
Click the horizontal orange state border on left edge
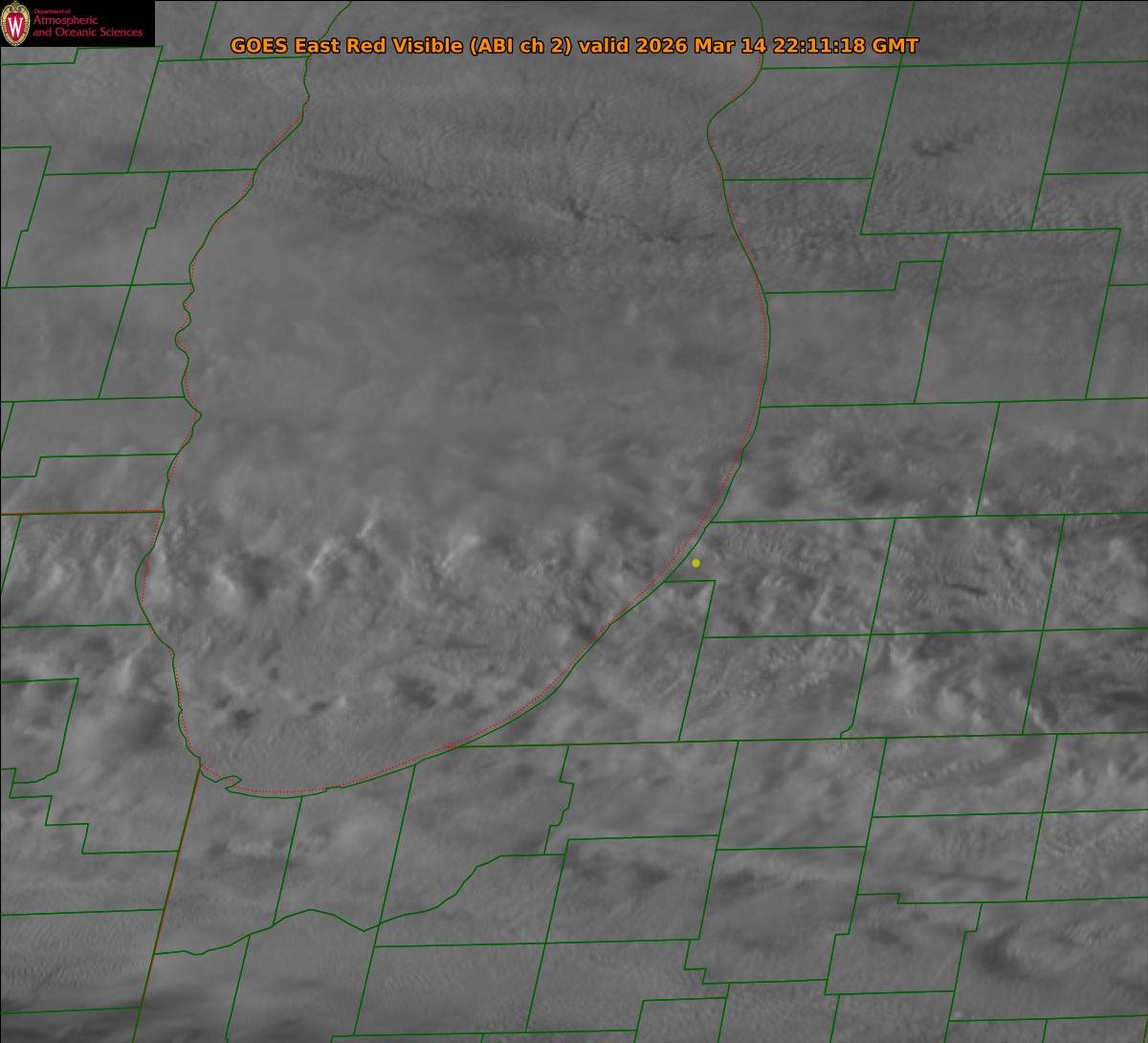click(x=81, y=513)
